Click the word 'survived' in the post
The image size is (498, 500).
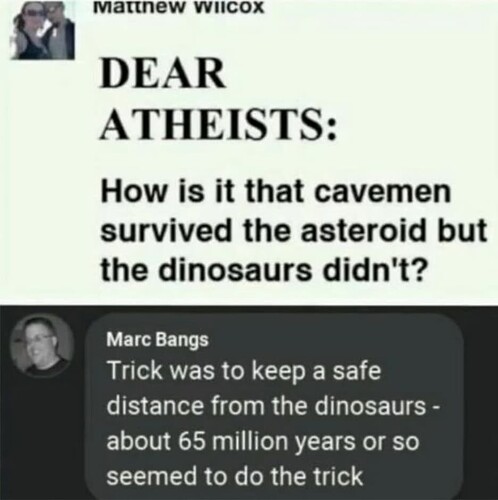point(166,230)
